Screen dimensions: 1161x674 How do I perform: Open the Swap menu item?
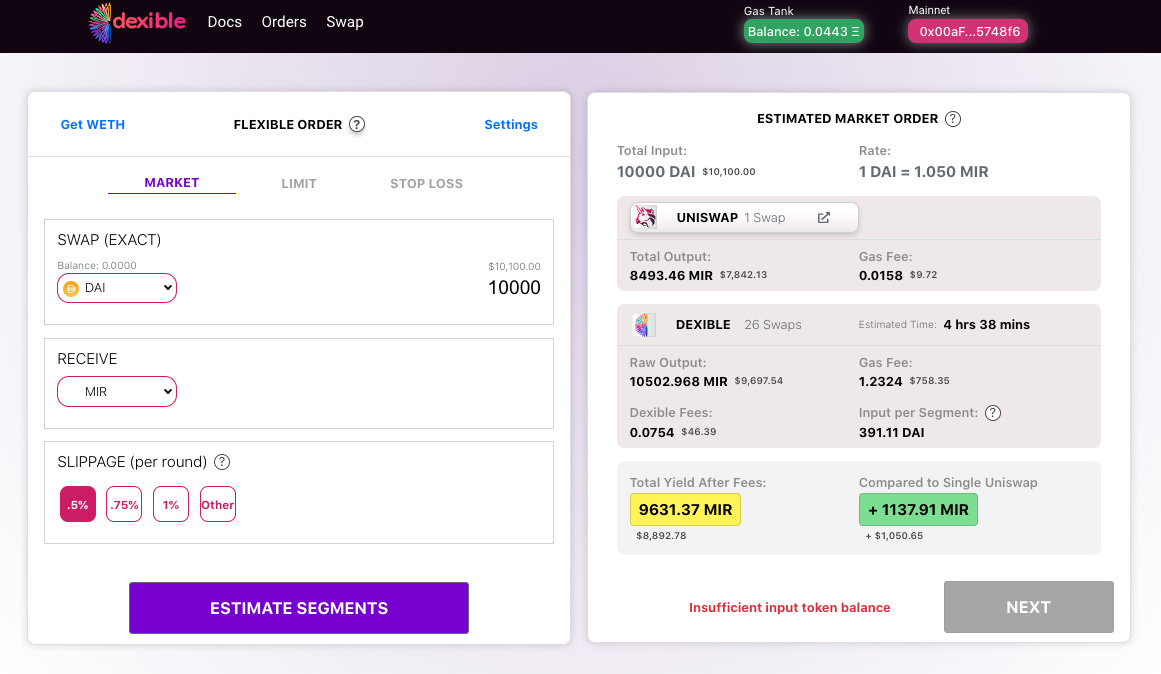(345, 22)
